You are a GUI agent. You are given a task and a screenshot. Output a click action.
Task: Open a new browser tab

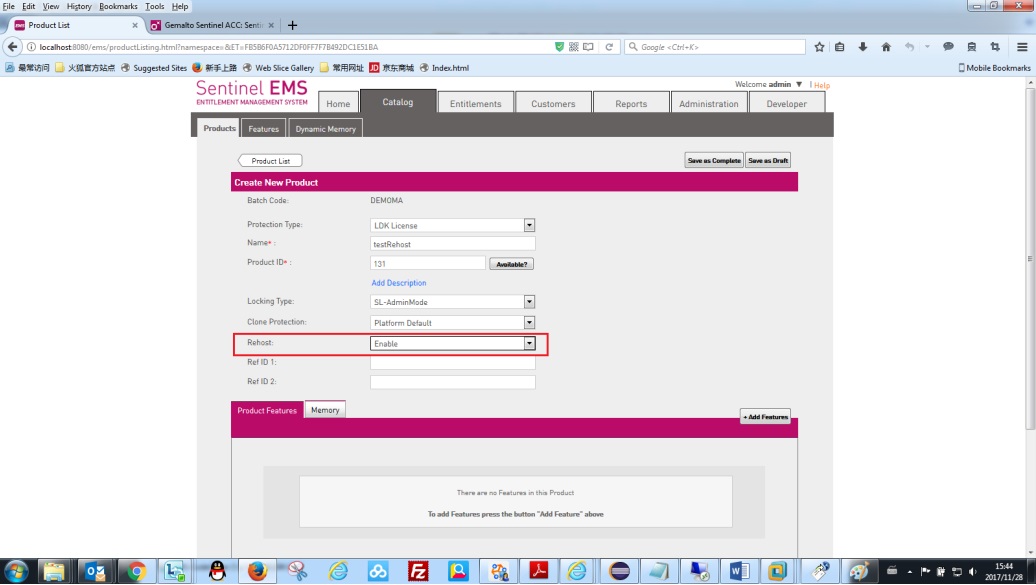coord(292,25)
